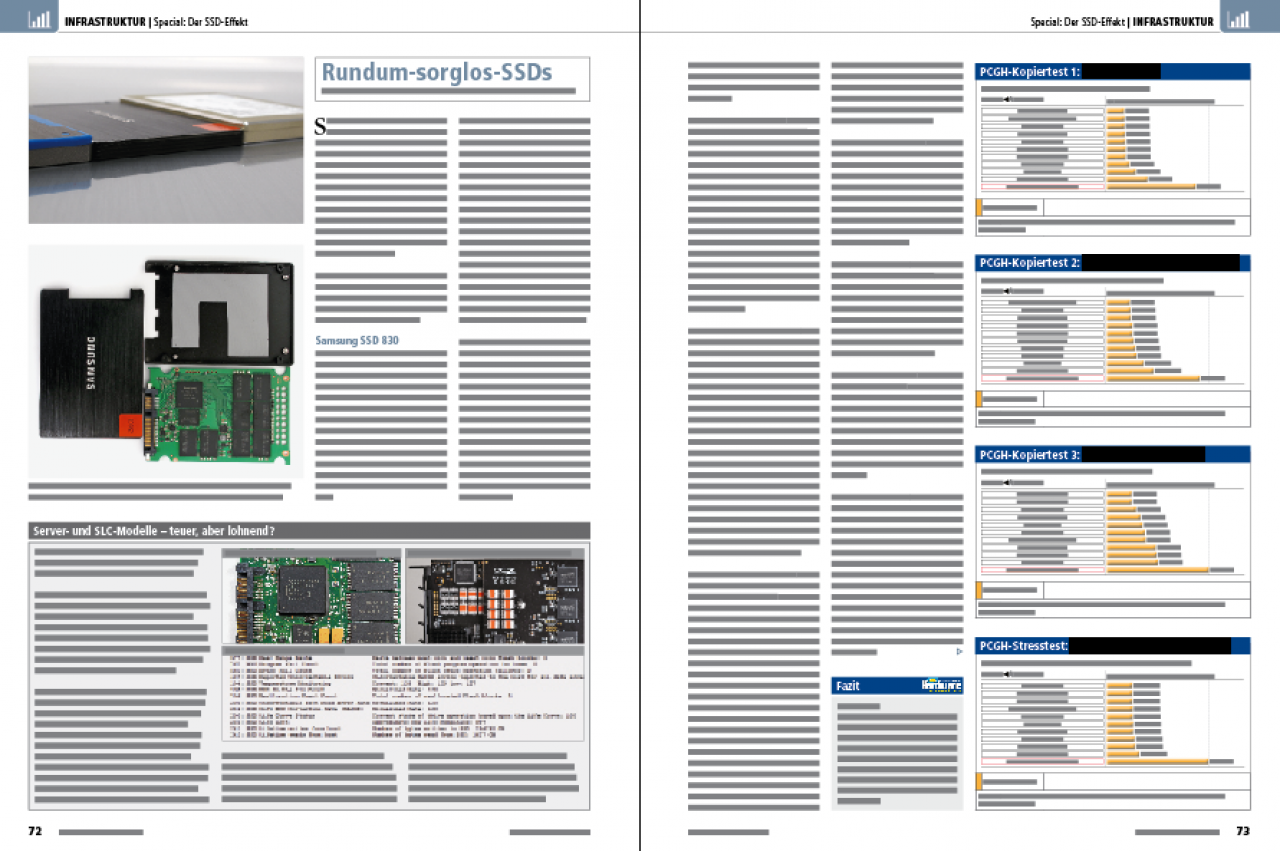Image resolution: width=1280 pixels, height=851 pixels.
Task: Click the 'Fazit' box heading
Action: tap(849, 686)
